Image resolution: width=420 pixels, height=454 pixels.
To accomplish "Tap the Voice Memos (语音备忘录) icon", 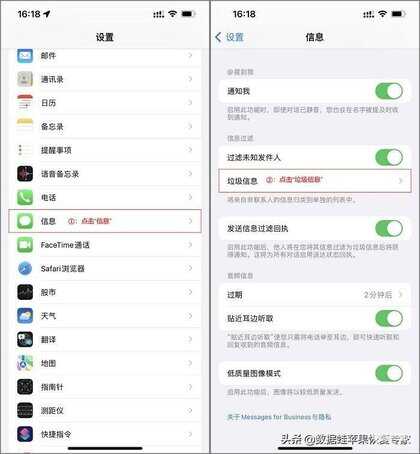I will click(25, 174).
